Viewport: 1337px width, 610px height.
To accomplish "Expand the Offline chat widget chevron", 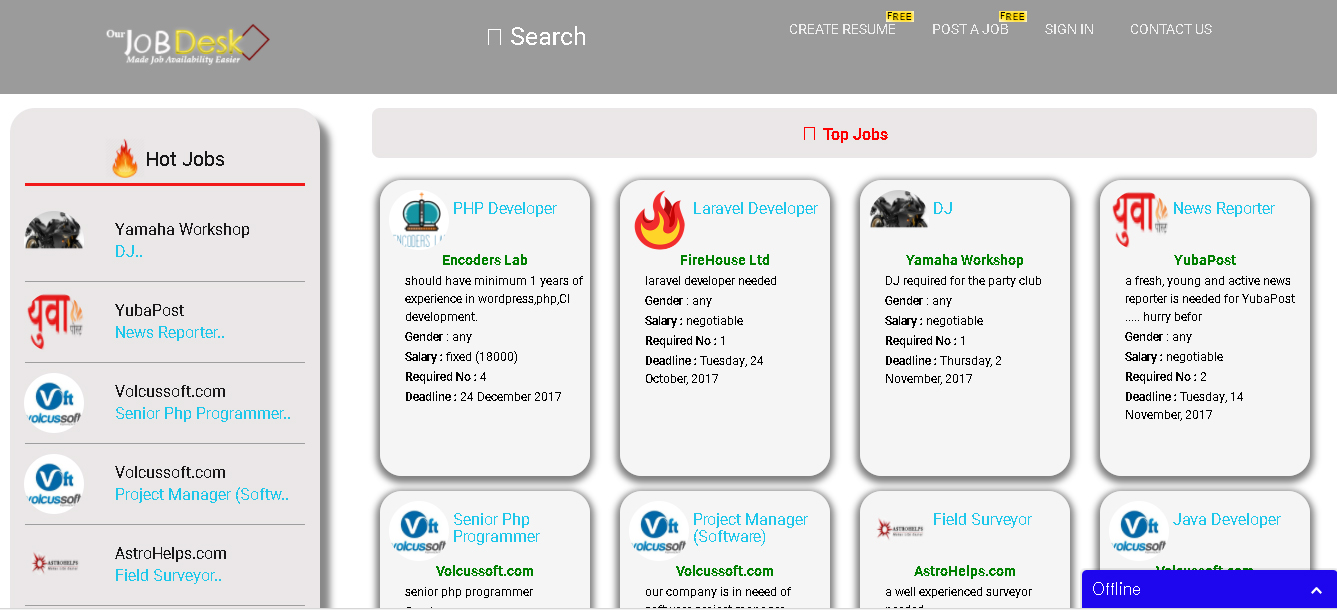I will tap(1314, 590).
